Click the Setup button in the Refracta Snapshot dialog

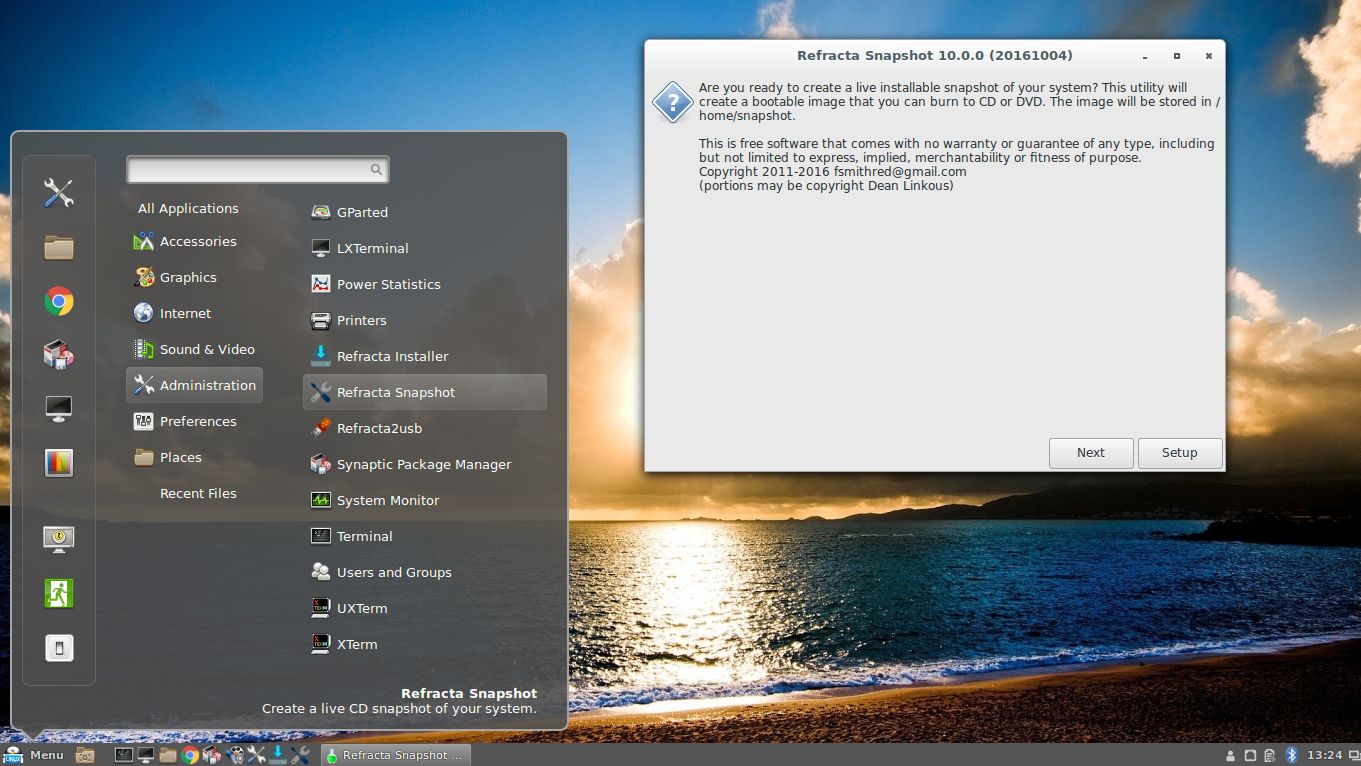click(x=1180, y=453)
